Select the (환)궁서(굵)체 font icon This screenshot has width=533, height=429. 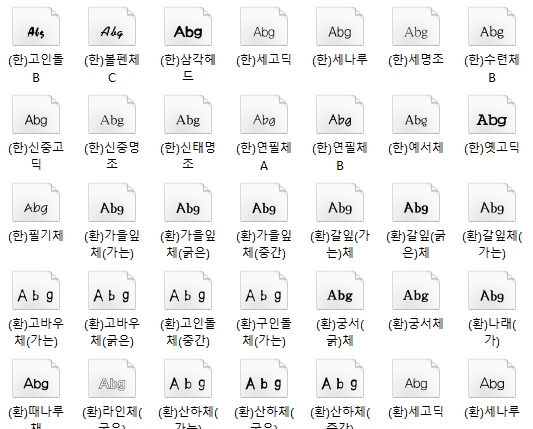[x=340, y=291]
